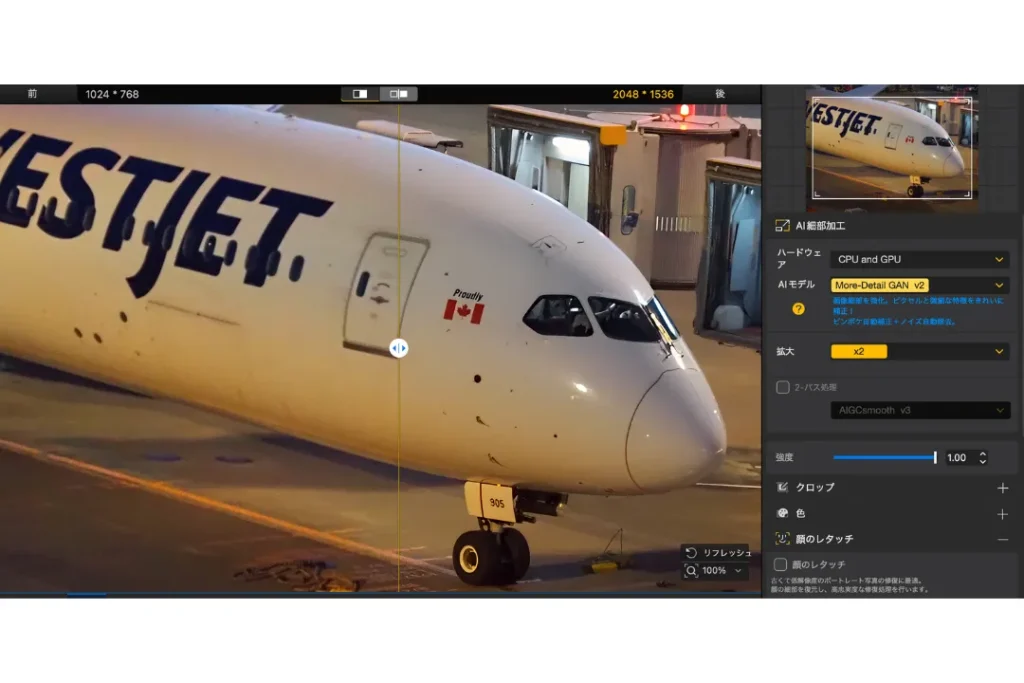Viewport: 1024px width, 683px height.
Task: Click the 強度 strength slider
Action: [x=885, y=458]
